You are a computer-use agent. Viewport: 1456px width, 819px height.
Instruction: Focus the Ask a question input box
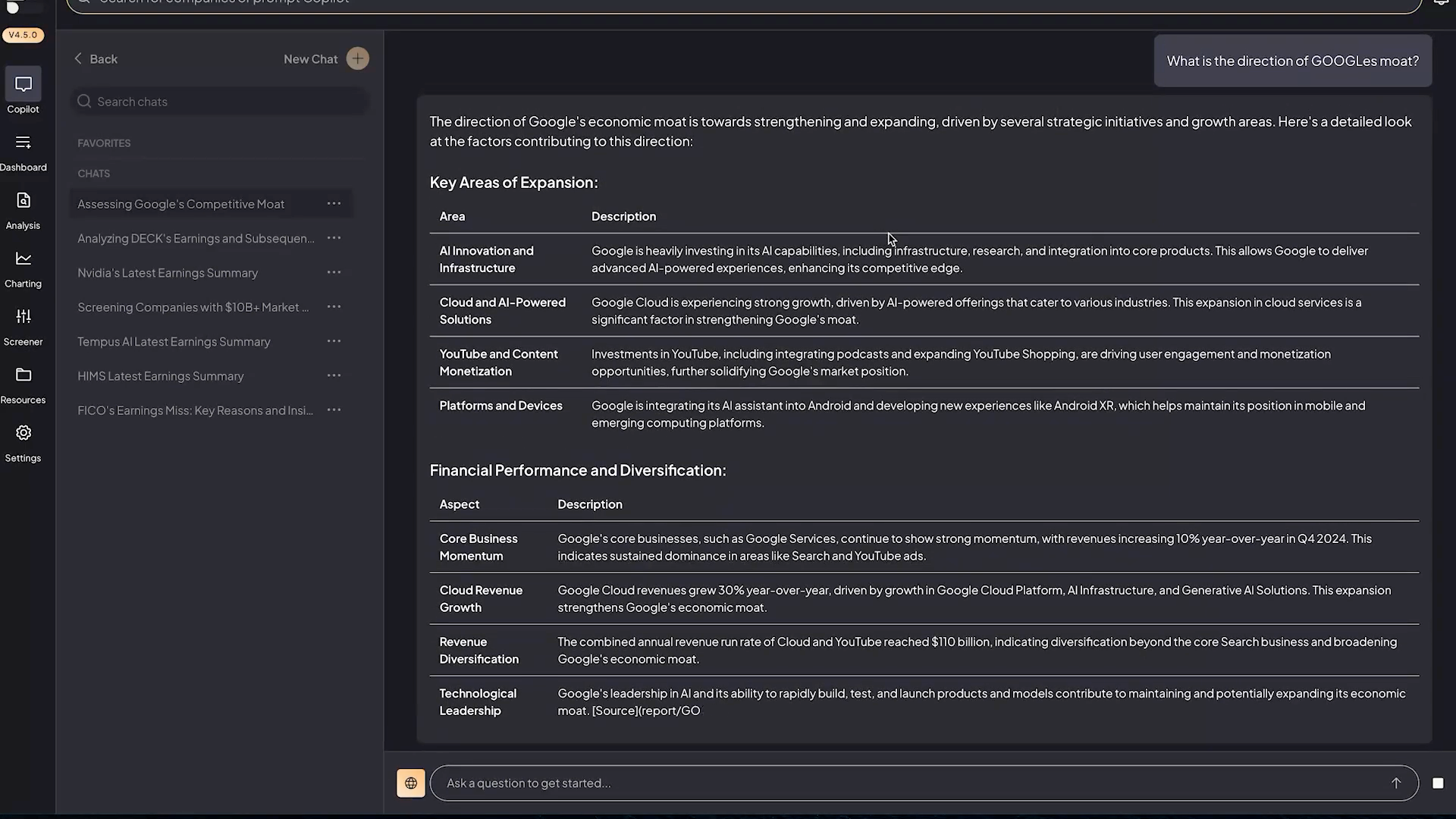910,783
